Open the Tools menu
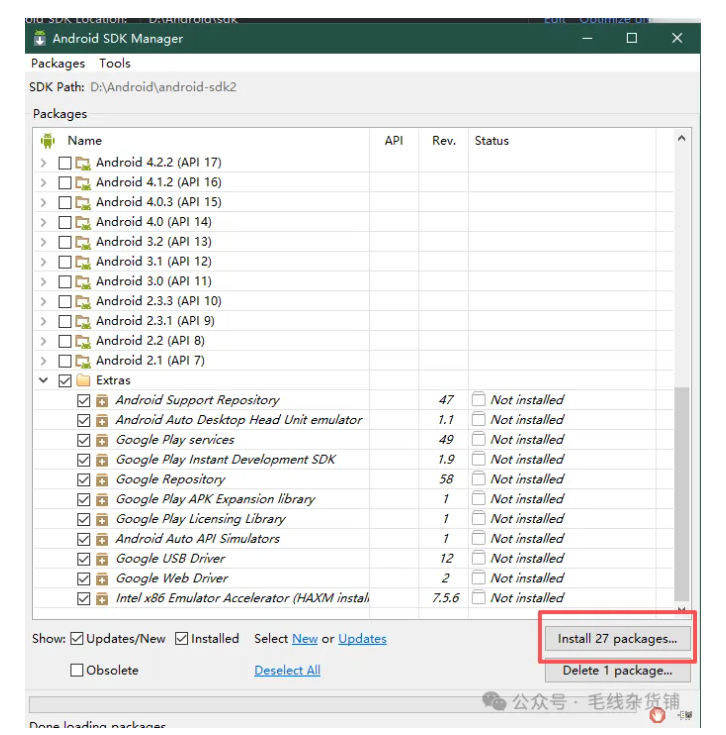Screen dimensions: 726x735 click(115, 63)
